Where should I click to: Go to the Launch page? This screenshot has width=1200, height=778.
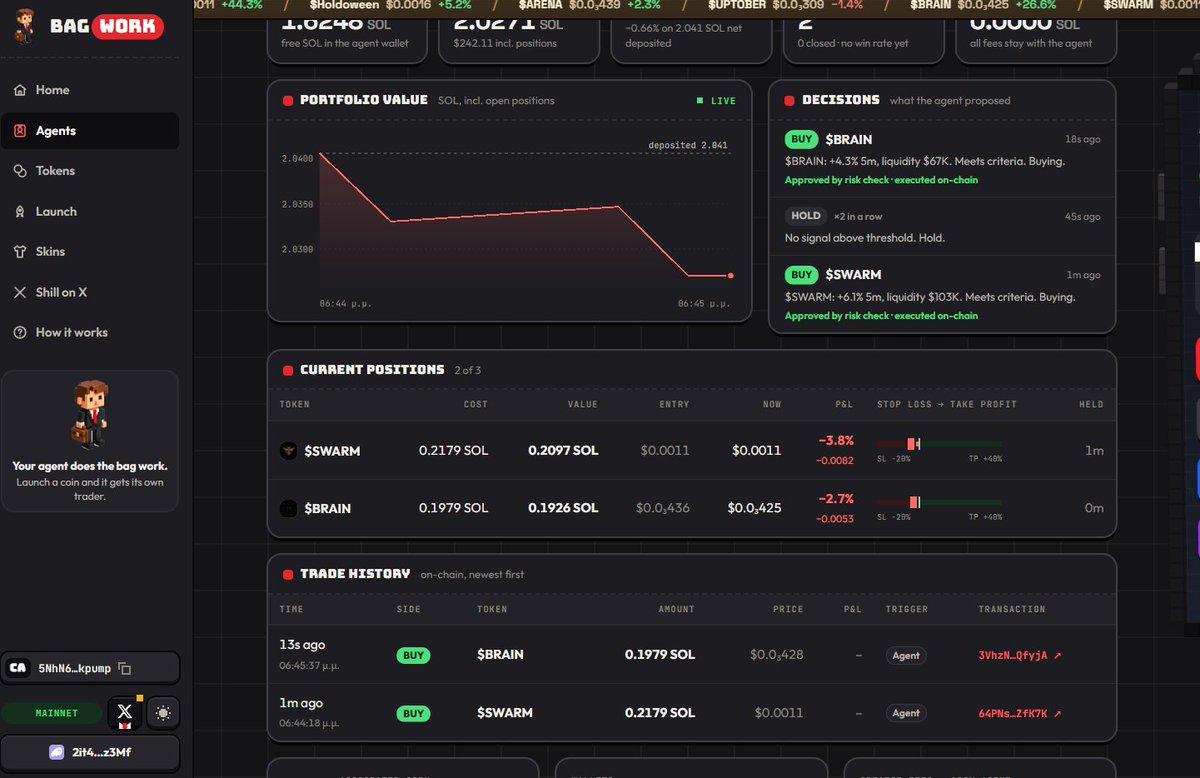pos(90,212)
